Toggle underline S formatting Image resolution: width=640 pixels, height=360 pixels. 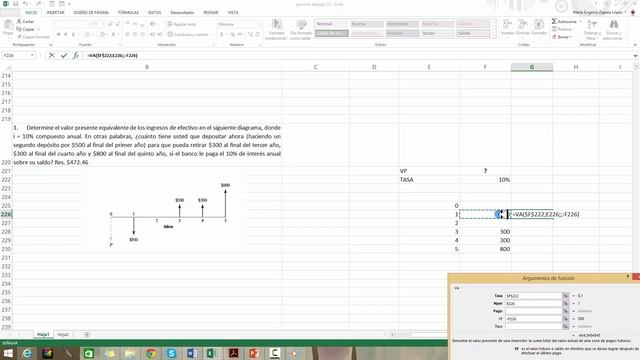coord(73,34)
